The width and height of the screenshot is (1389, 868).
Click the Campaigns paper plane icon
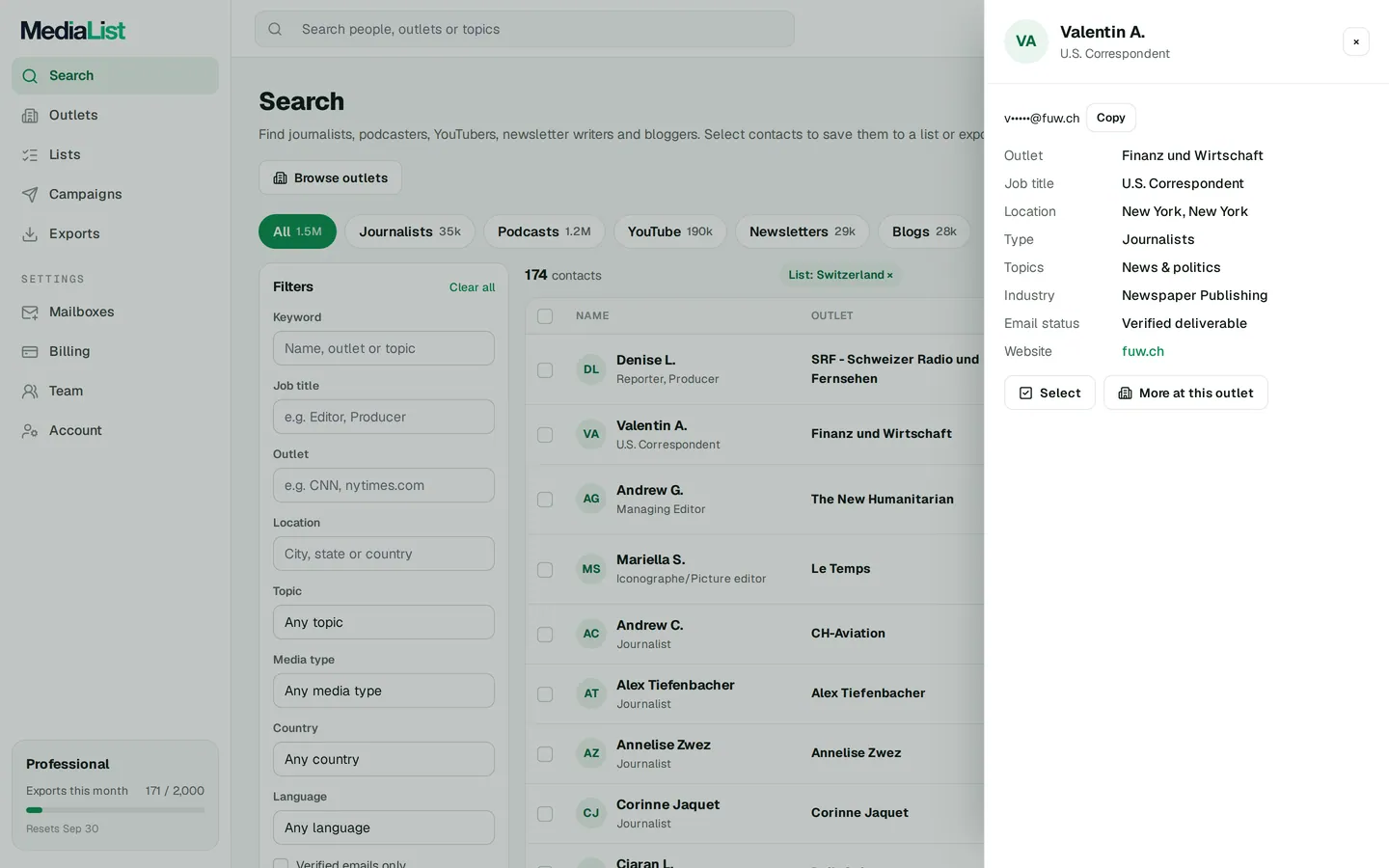point(30,195)
